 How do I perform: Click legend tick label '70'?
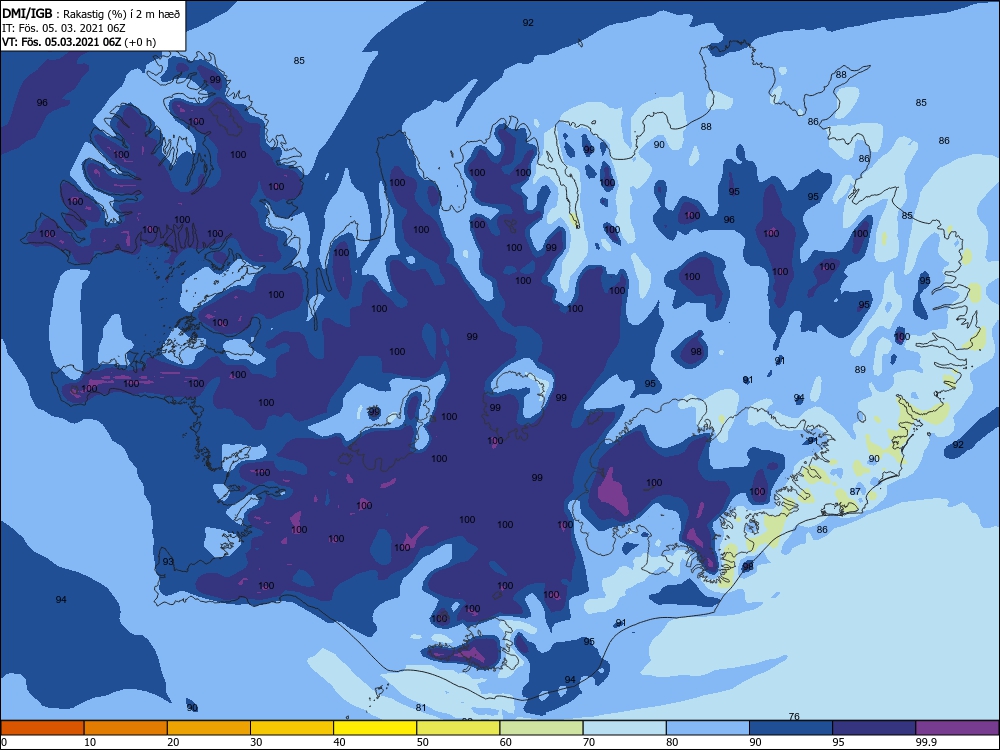[x=589, y=742]
